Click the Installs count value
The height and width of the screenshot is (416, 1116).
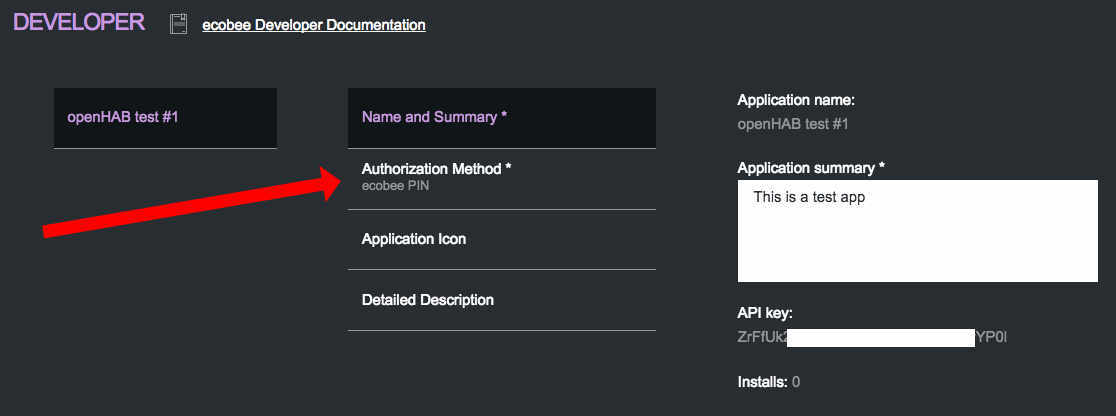796,382
